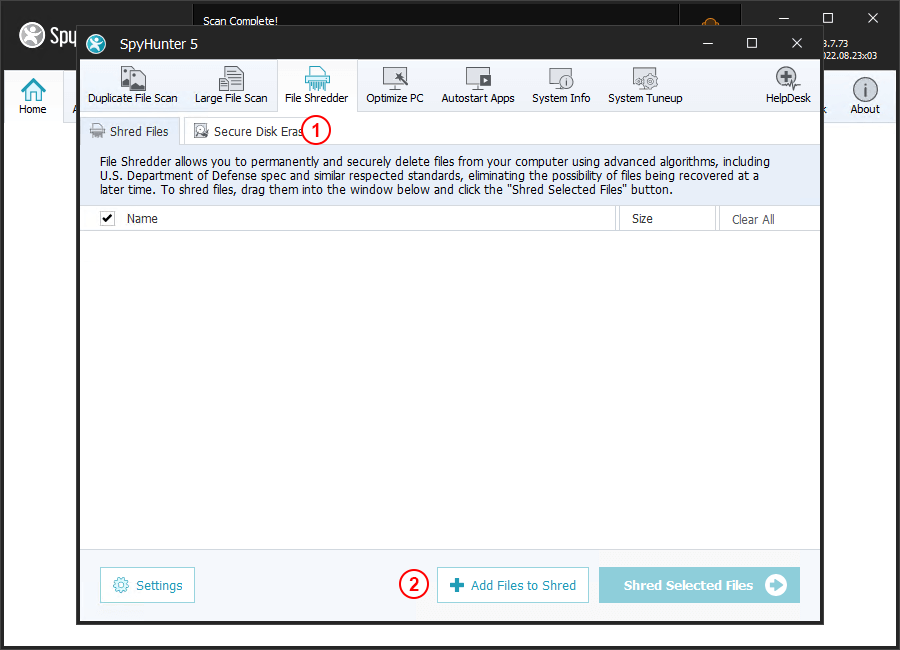The image size is (900, 650).
Task: Go to the Home screen
Action: [32, 95]
